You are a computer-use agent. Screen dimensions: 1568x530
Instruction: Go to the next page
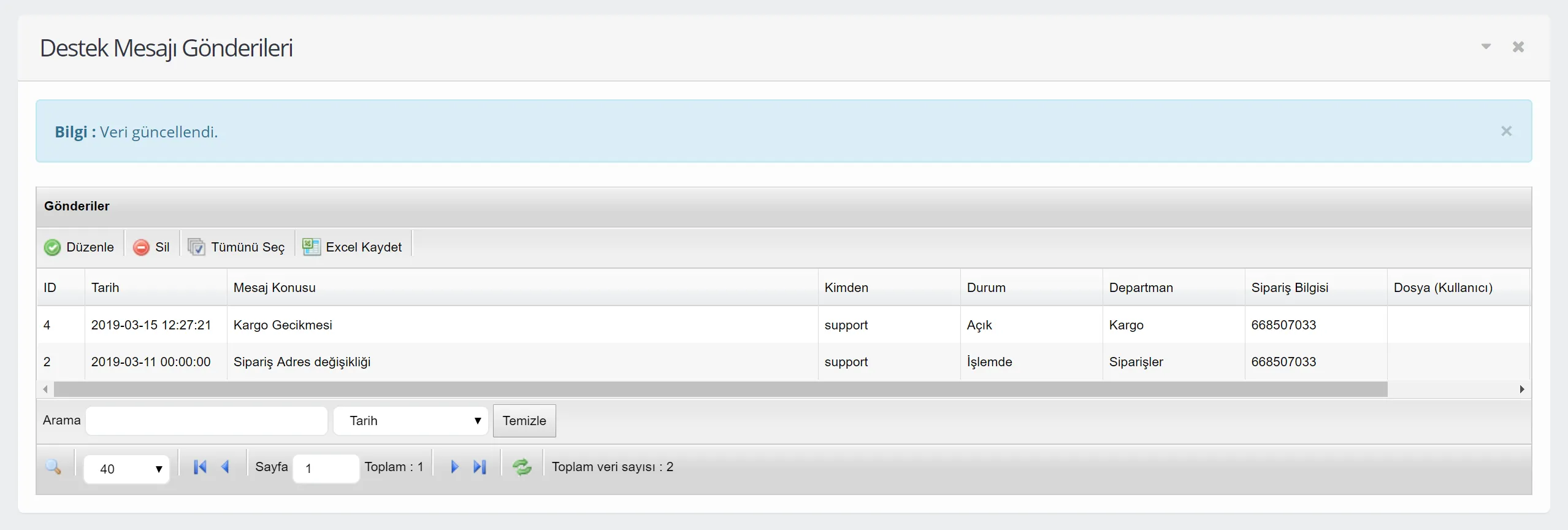point(454,467)
